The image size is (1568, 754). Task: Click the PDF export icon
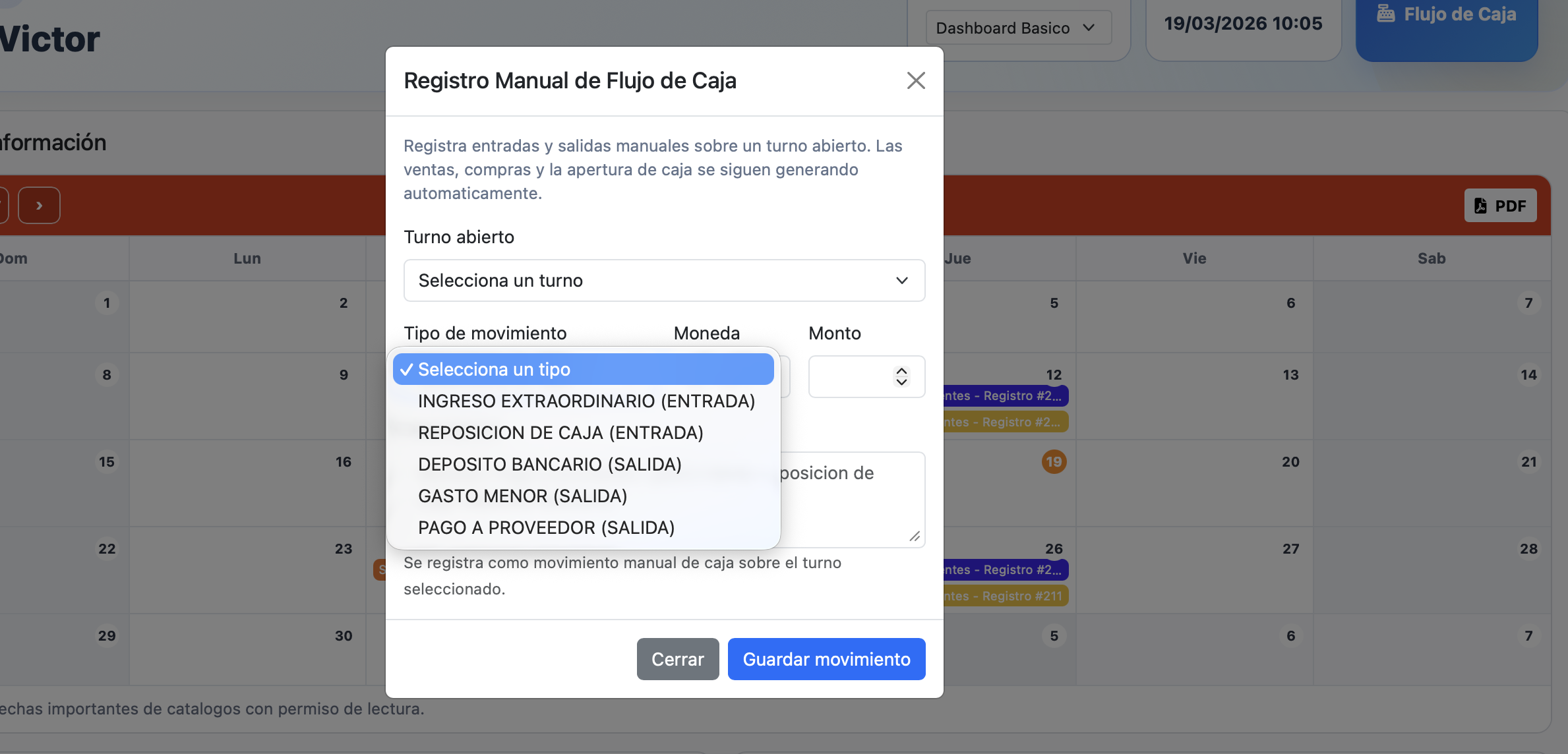coord(1481,205)
